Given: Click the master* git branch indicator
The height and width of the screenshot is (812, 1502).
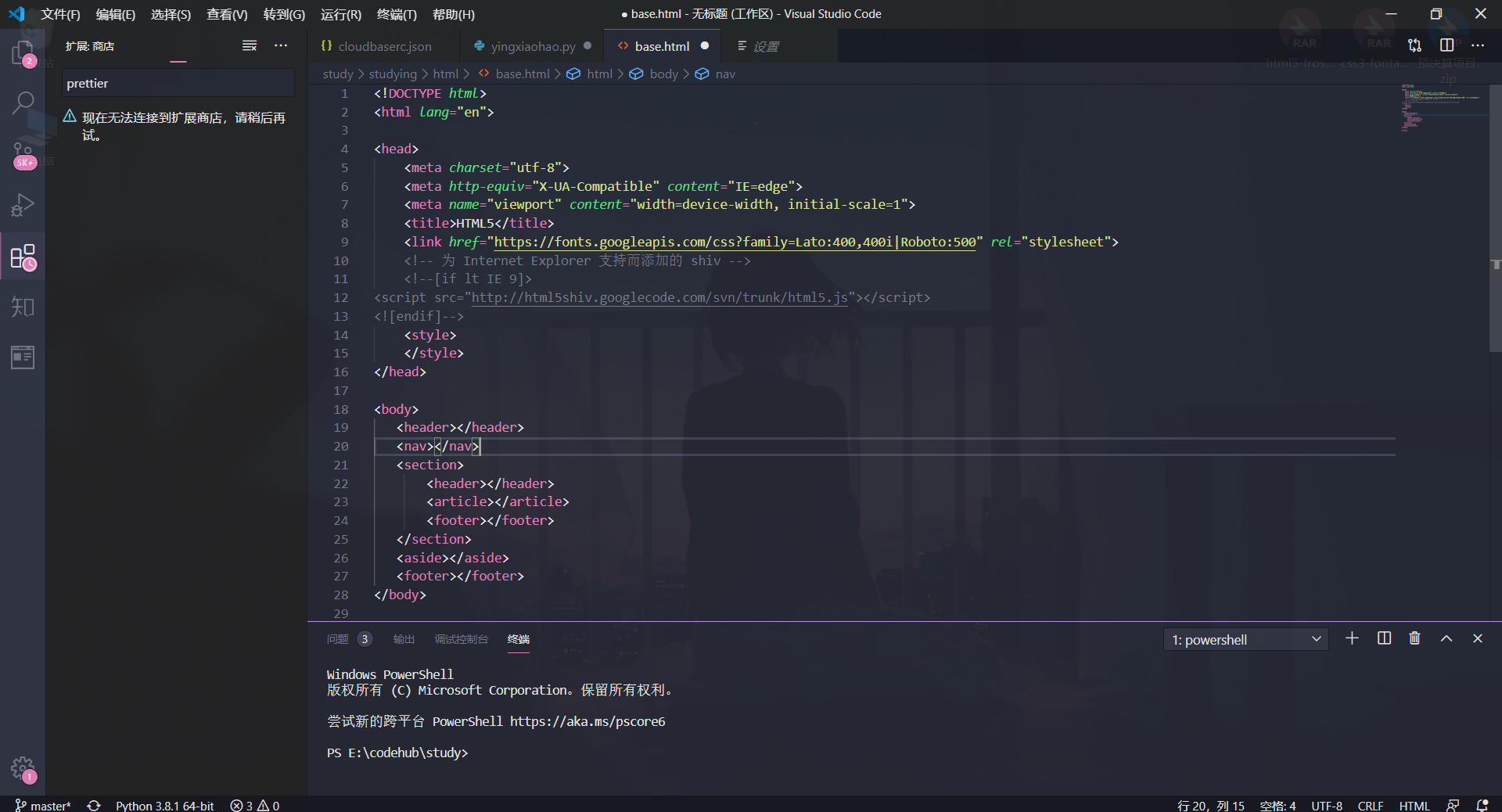Looking at the screenshot, I should (x=43, y=805).
